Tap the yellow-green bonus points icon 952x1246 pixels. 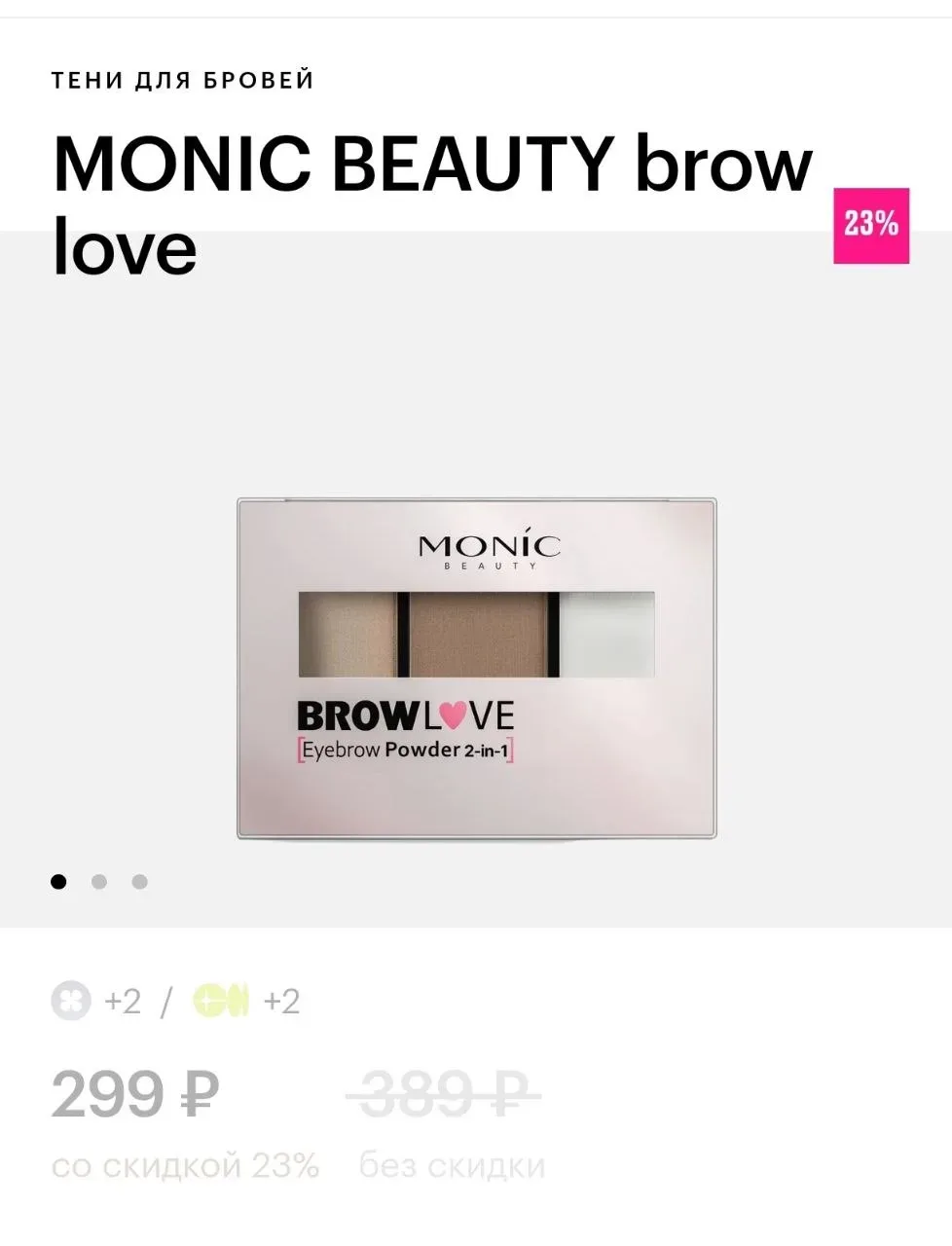click(x=221, y=1001)
